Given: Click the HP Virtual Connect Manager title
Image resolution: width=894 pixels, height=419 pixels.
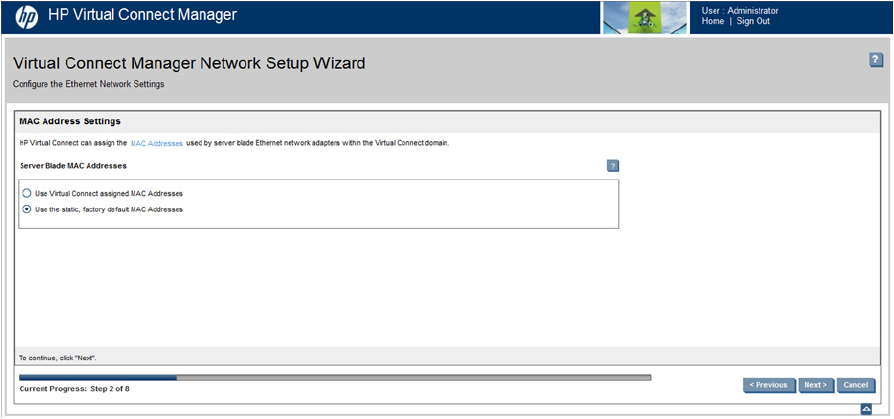Looking at the screenshot, I should coord(142,15).
